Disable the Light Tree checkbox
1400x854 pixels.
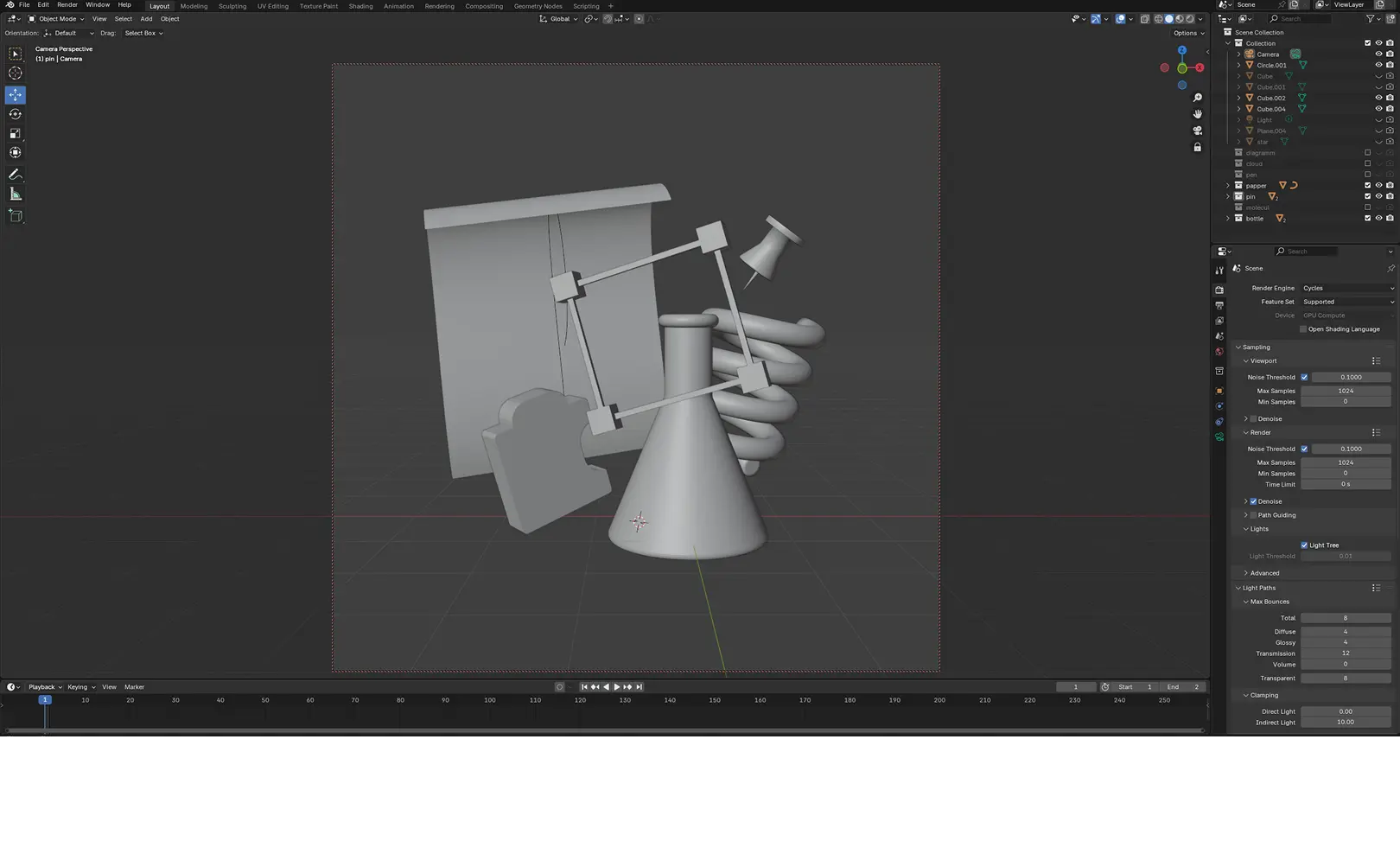pyautogui.click(x=1304, y=545)
